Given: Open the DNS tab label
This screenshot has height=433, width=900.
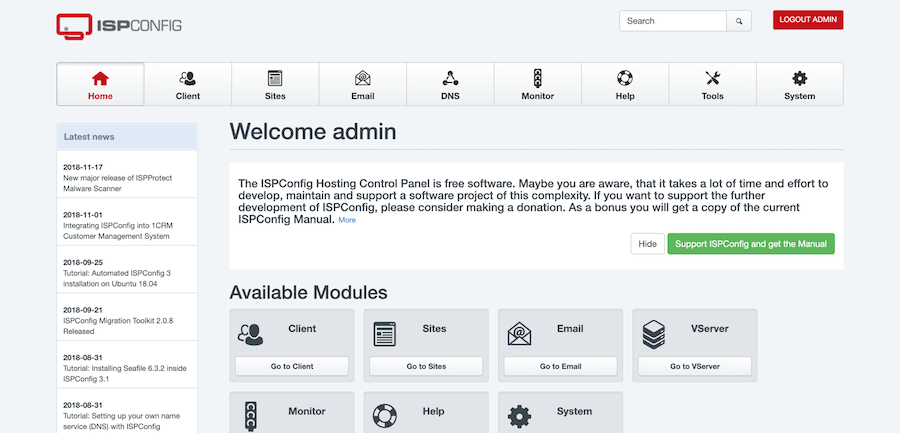Looking at the screenshot, I should [450, 96].
